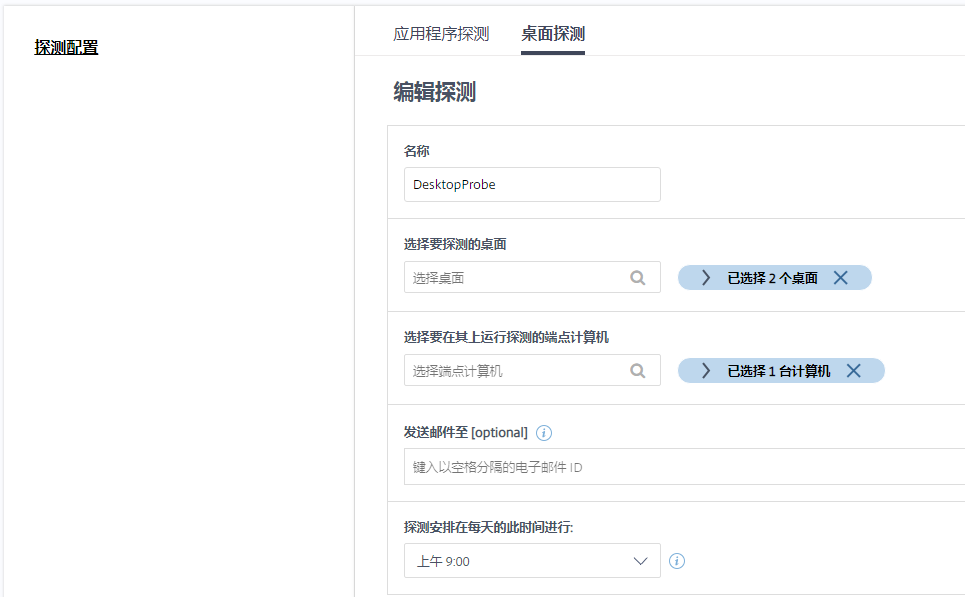Clear the 已选择 1 台计算机 selection
Image resolution: width=965 pixels, height=597 pixels.
point(854,371)
